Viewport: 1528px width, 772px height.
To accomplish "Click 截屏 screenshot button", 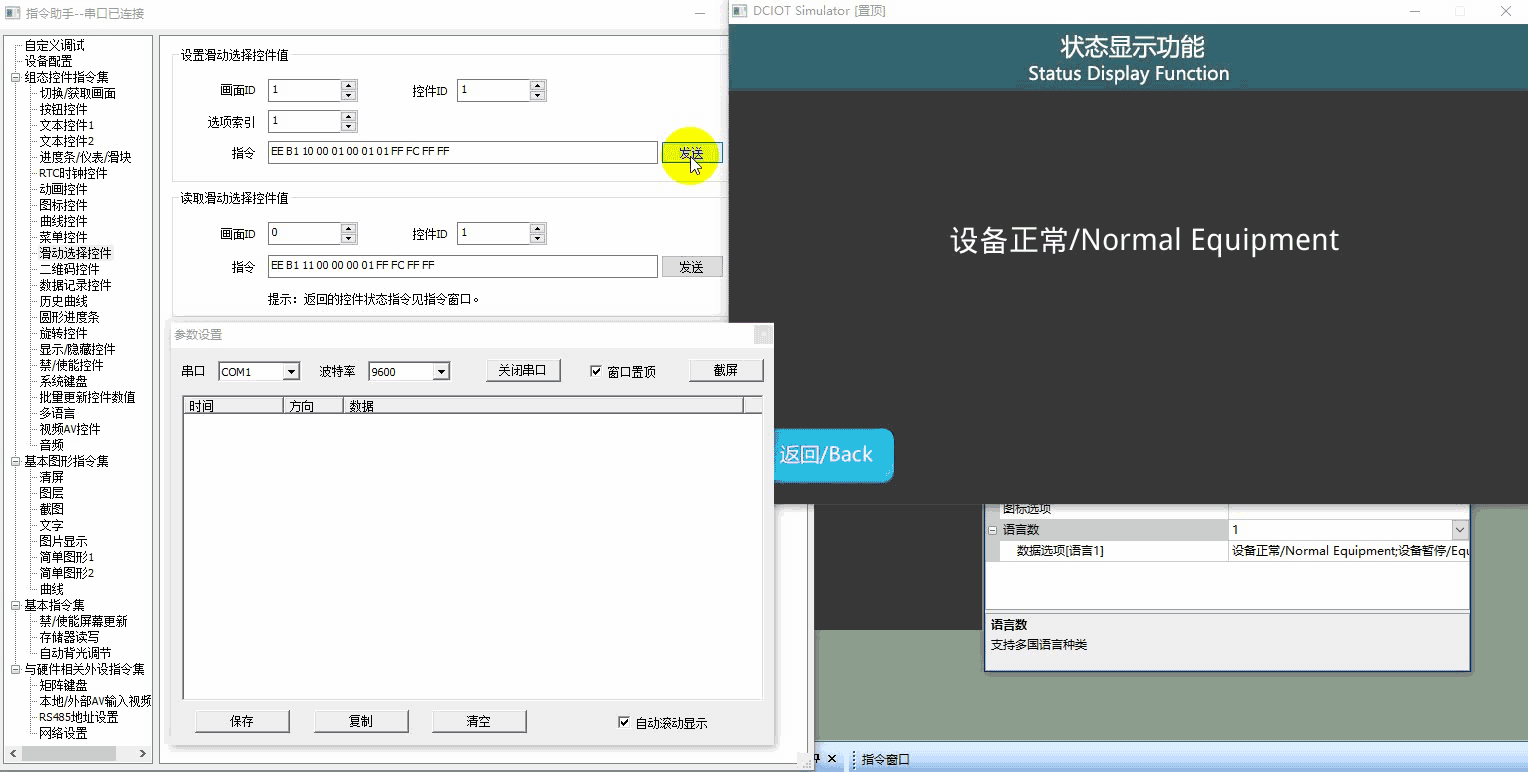I will point(725,370).
